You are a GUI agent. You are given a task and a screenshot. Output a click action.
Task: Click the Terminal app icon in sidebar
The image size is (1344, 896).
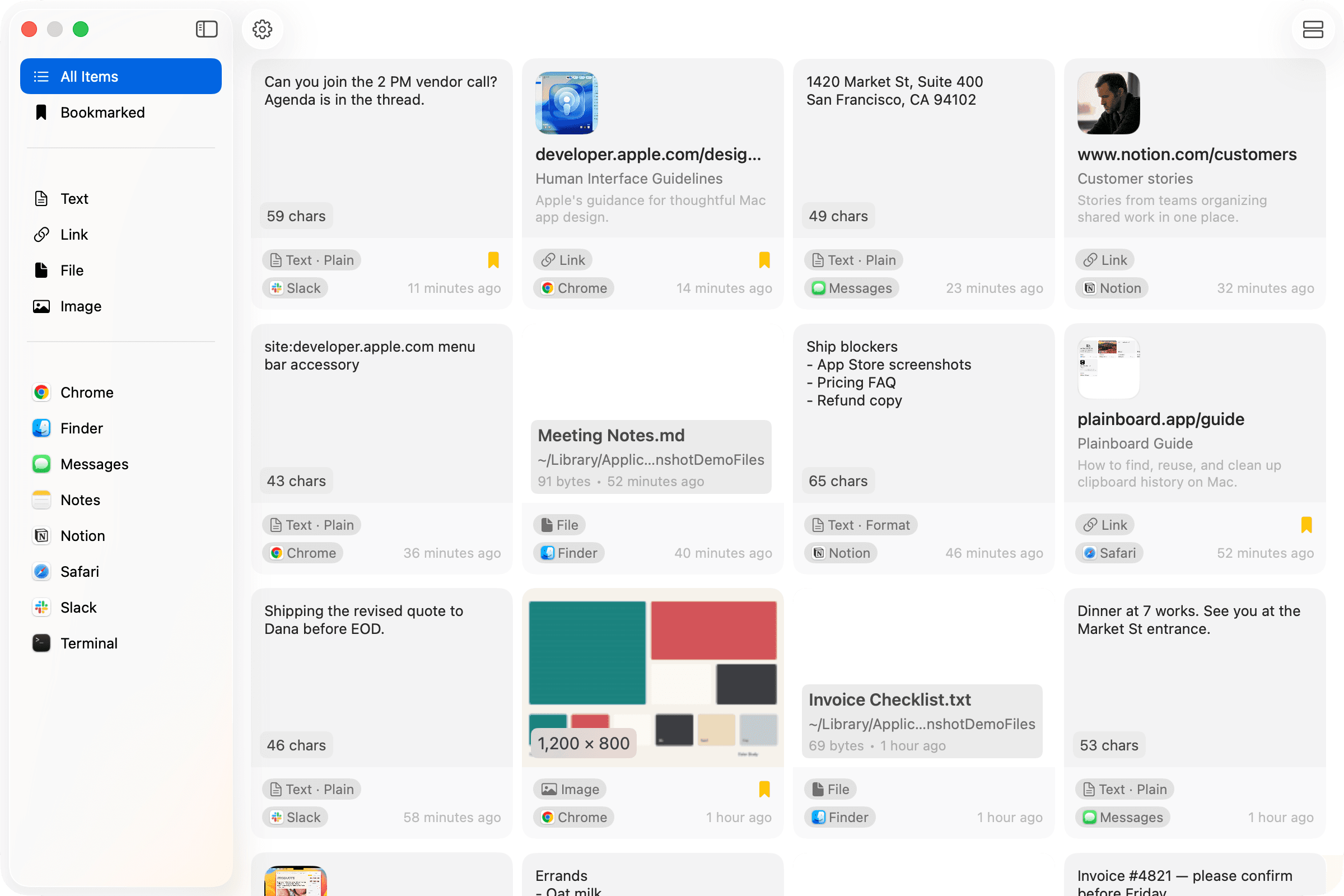click(x=41, y=643)
